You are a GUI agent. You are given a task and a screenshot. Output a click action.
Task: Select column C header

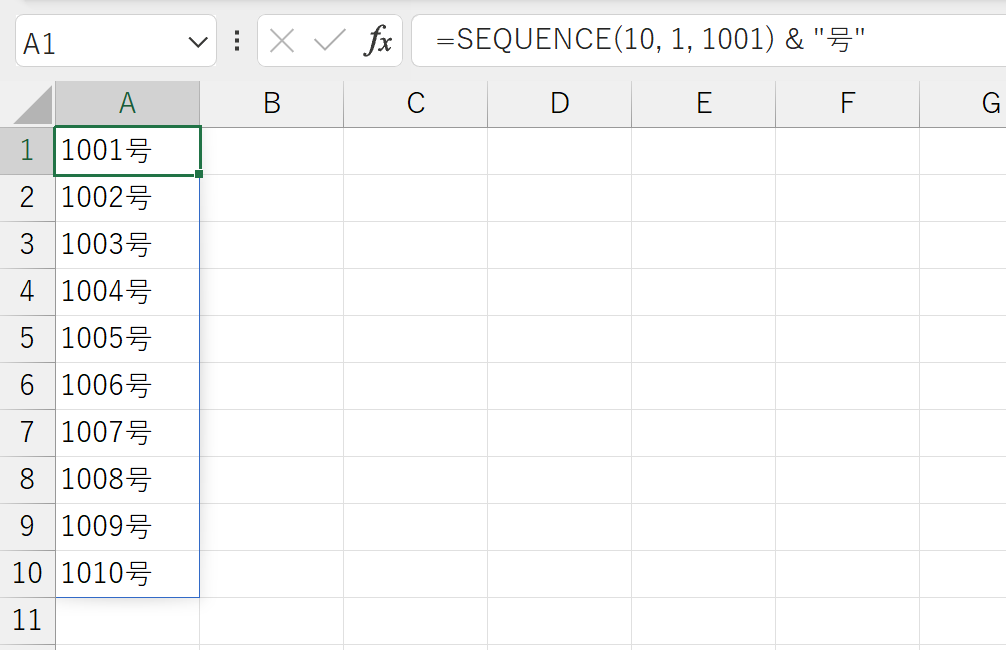pos(415,103)
